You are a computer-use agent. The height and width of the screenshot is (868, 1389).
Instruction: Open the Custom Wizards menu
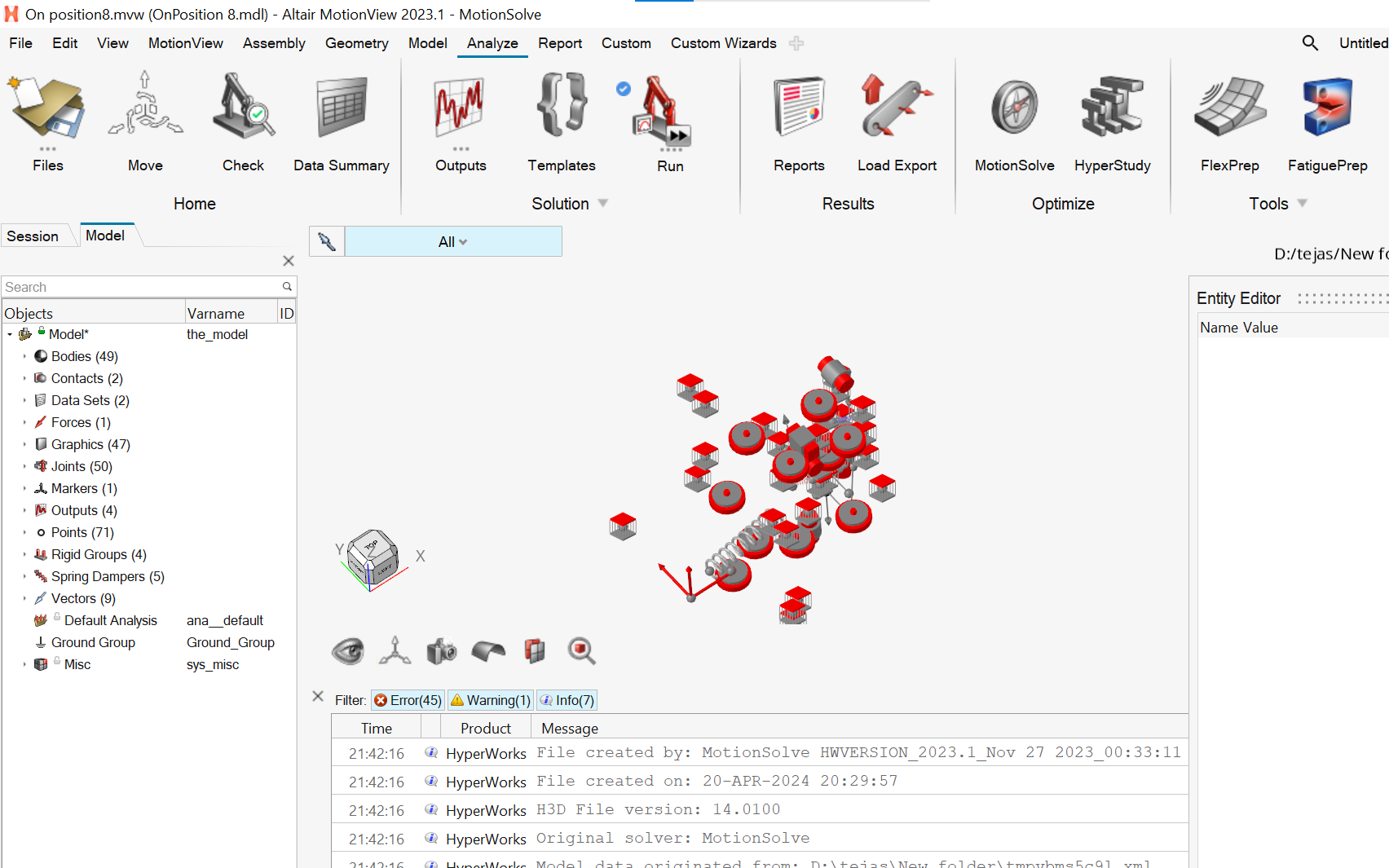(723, 43)
